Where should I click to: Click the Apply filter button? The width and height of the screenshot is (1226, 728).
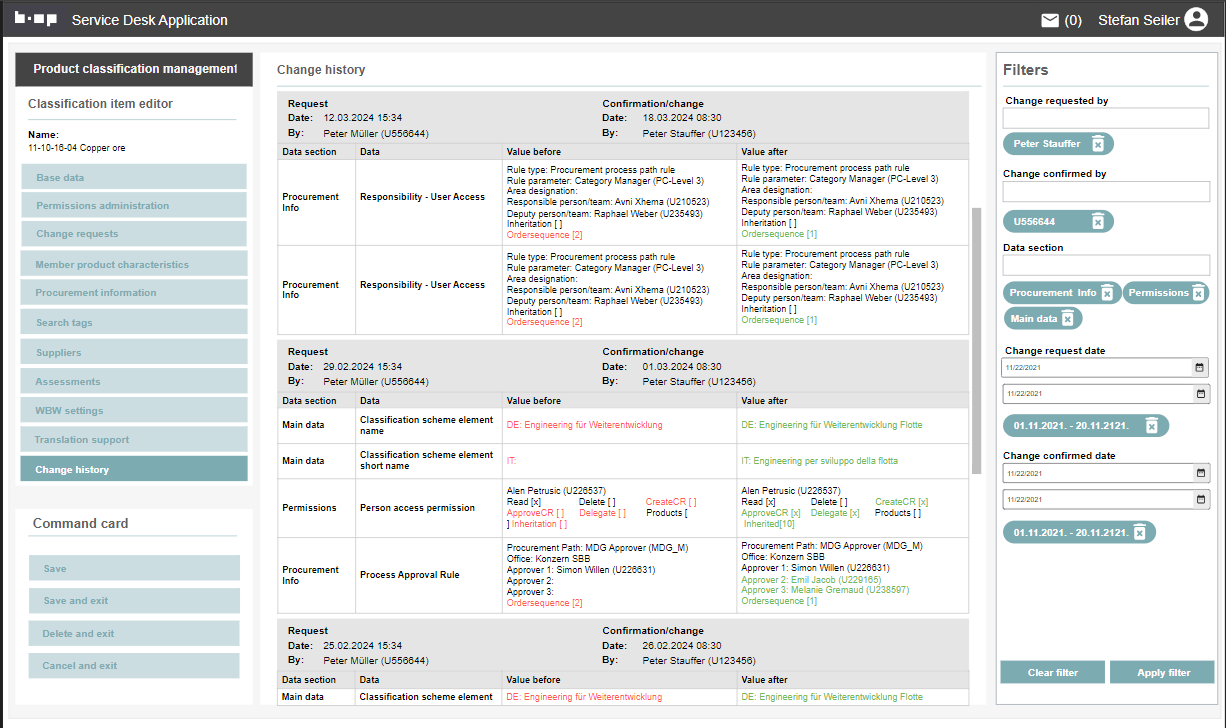[1162, 672]
